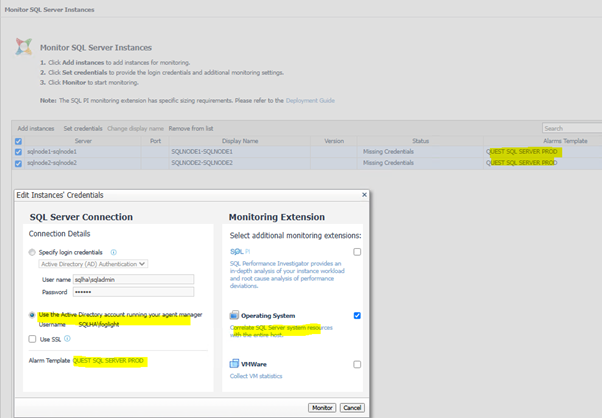Click the SQL Performance Investigator description text

(x=287, y=275)
